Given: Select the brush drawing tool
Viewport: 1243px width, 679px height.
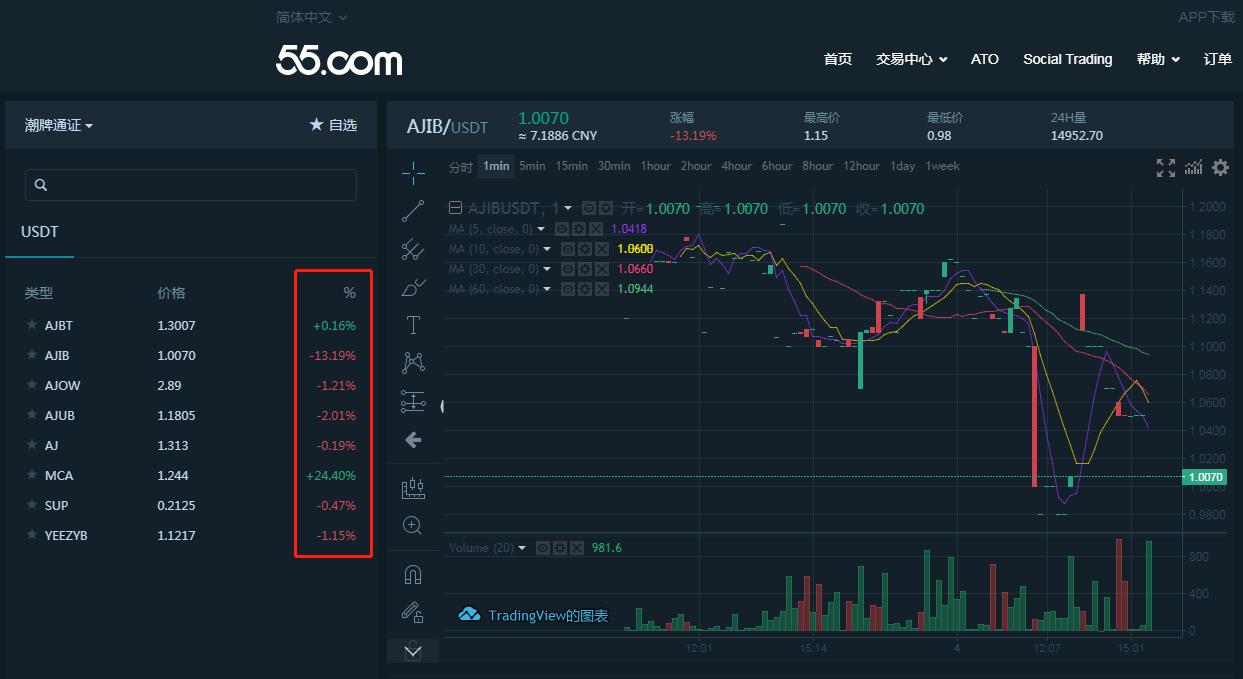Looking at the screenshot, I should pyautogui.click(x=412, y=287).
